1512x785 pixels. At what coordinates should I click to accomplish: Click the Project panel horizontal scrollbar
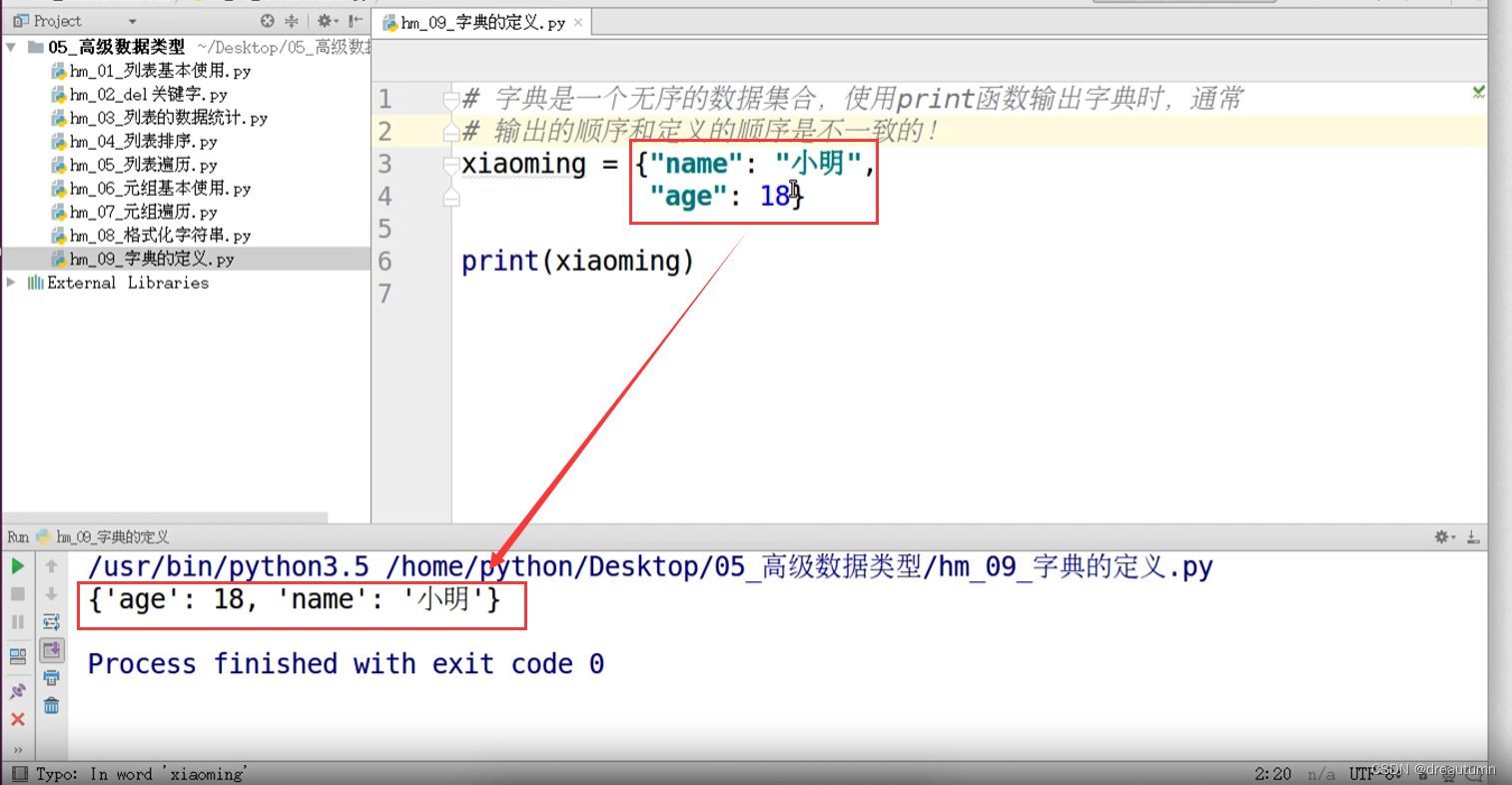coord(166,517)
